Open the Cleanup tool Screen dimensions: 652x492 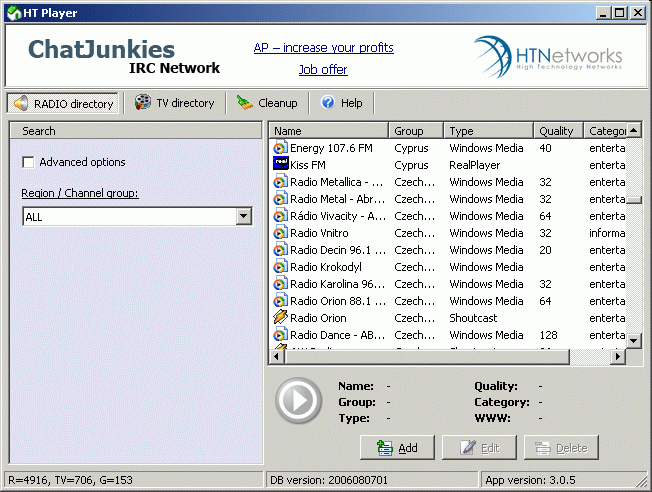267,103
